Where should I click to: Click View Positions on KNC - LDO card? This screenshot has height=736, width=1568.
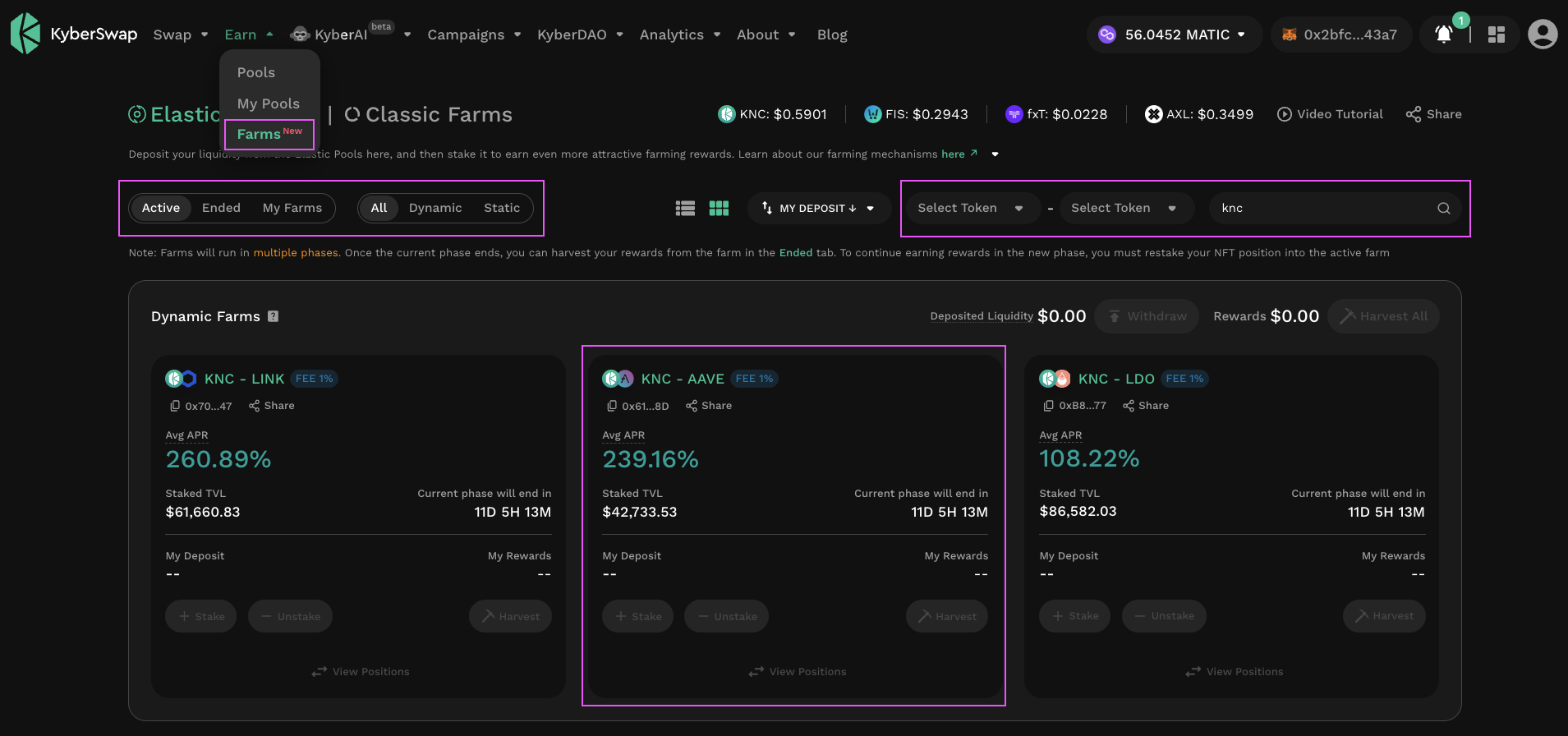(x=1234, y=671)
